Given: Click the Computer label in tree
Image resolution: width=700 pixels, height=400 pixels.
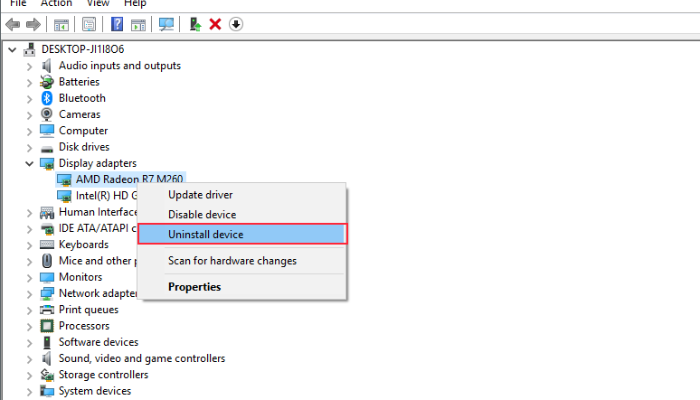Looking at the screenshot, I should coord(83,131).
